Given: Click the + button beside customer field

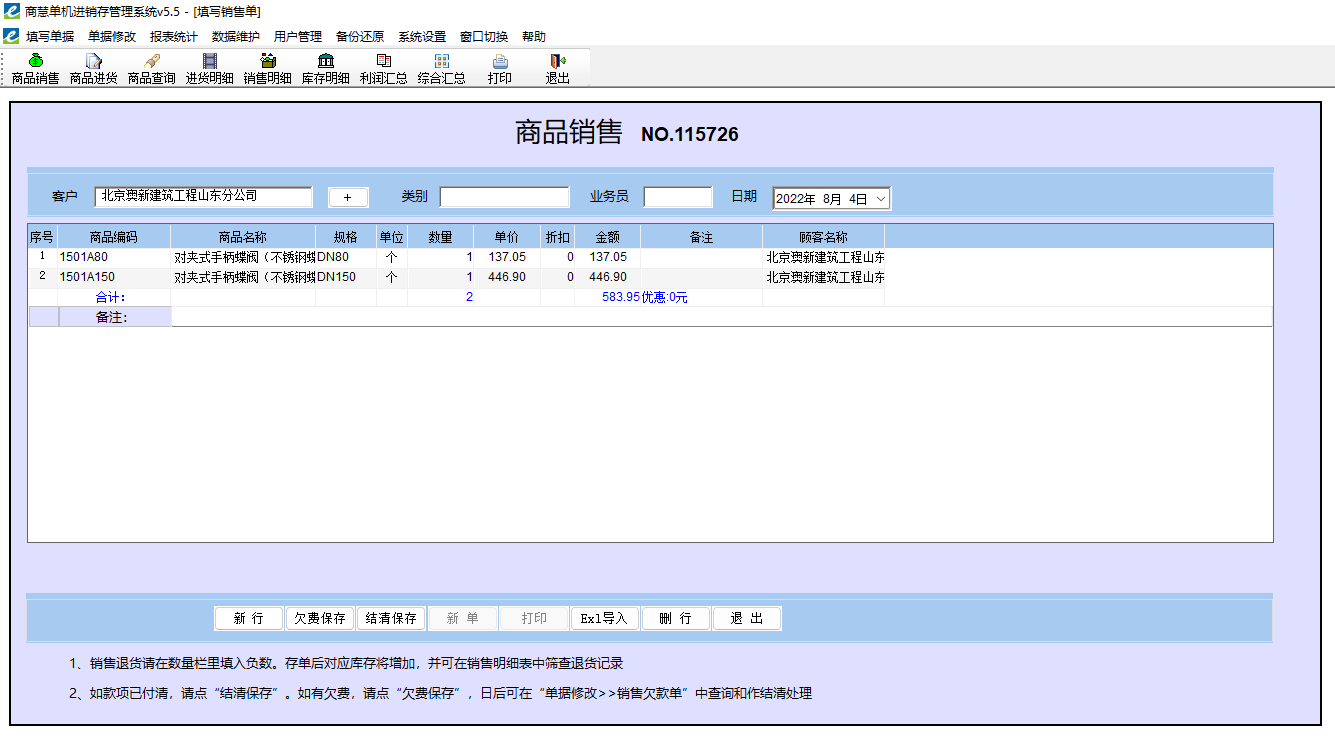Looking at the screenshot, I should point(348,197).
